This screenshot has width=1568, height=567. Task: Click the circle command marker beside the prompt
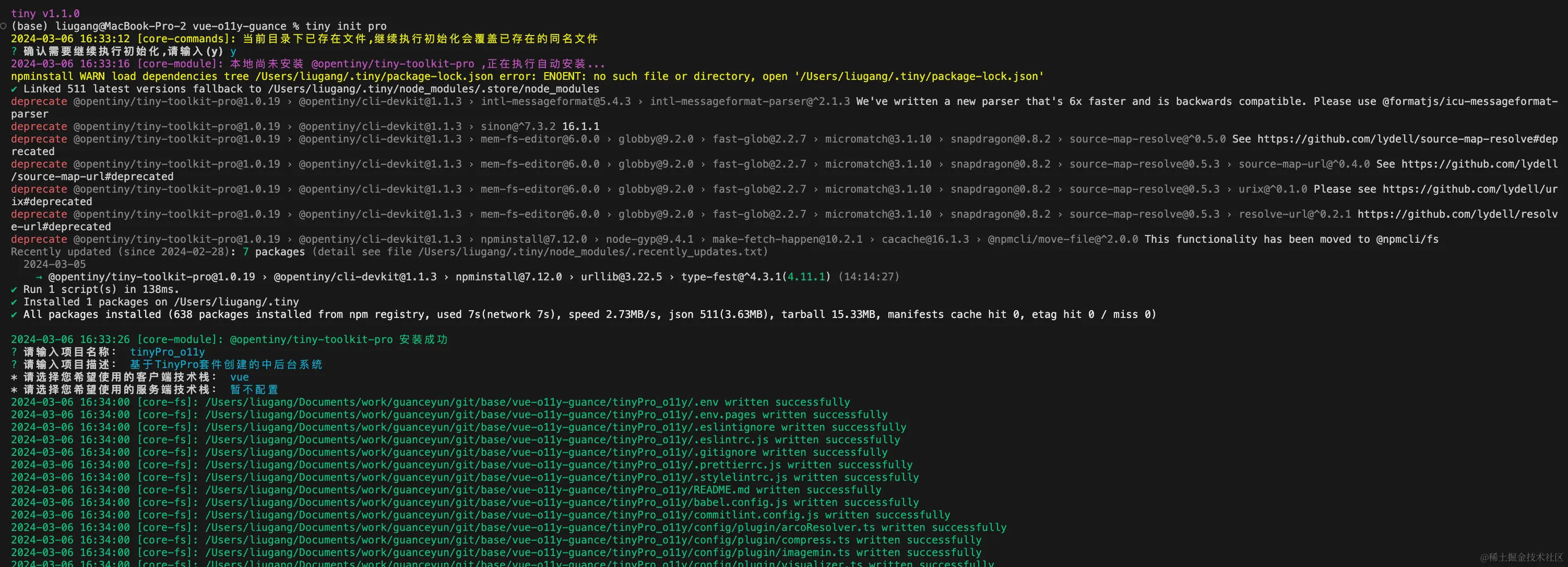pos(4,26)
